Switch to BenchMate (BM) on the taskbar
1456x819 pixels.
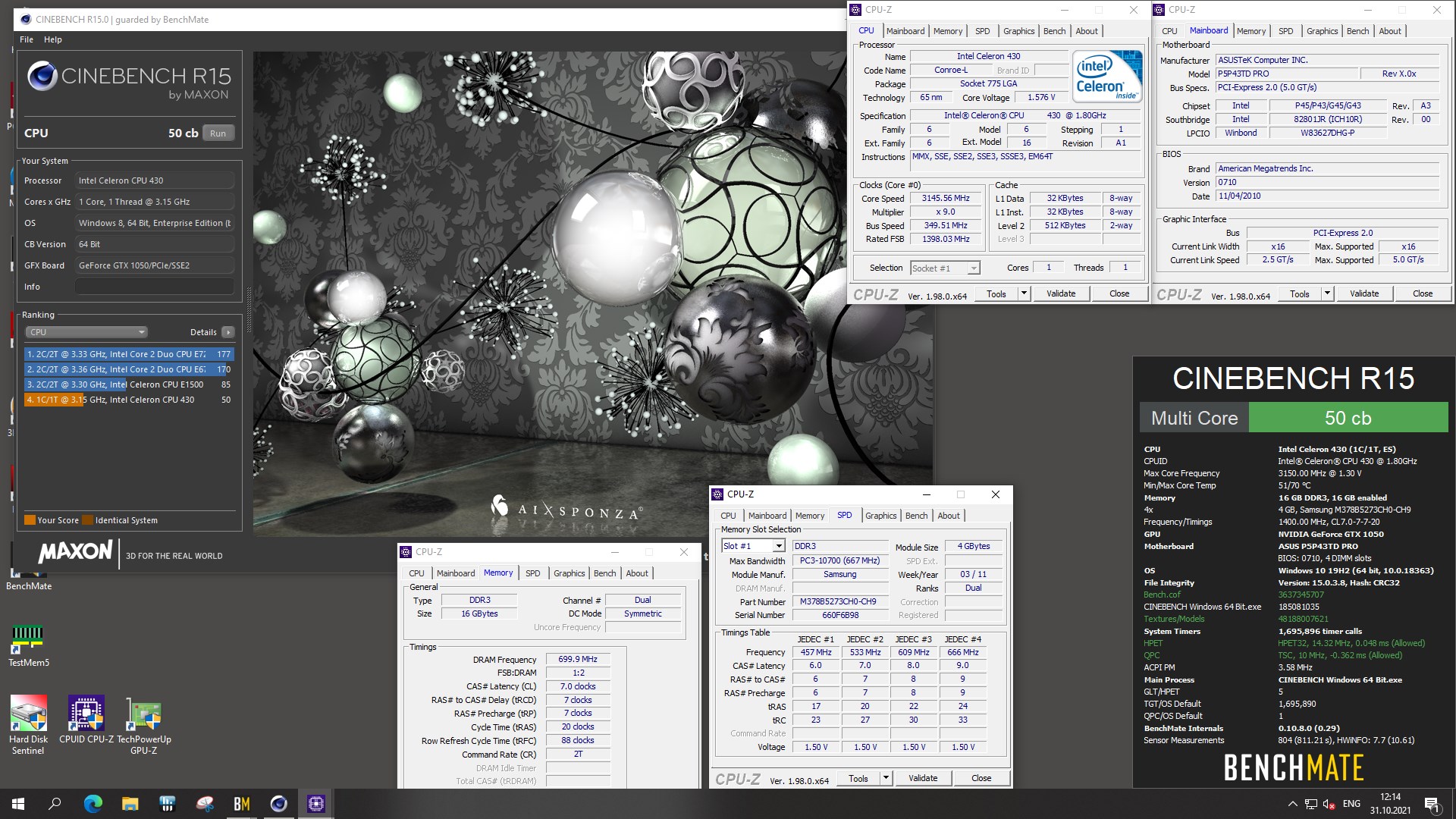click(241, 804)
